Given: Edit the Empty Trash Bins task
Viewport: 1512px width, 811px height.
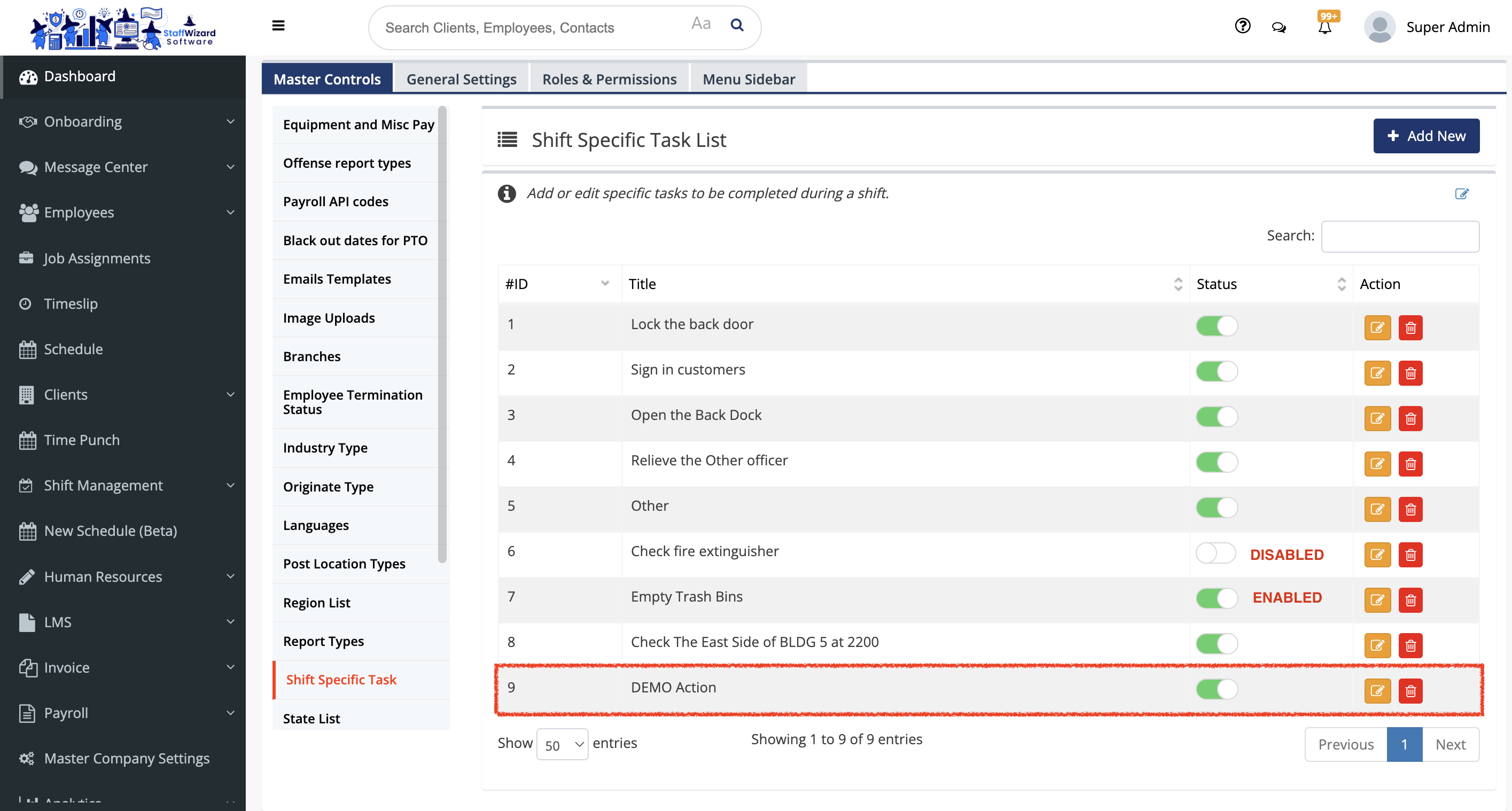Looking at the screenshot, I should pyautogui.click(x=1377, y=601).
